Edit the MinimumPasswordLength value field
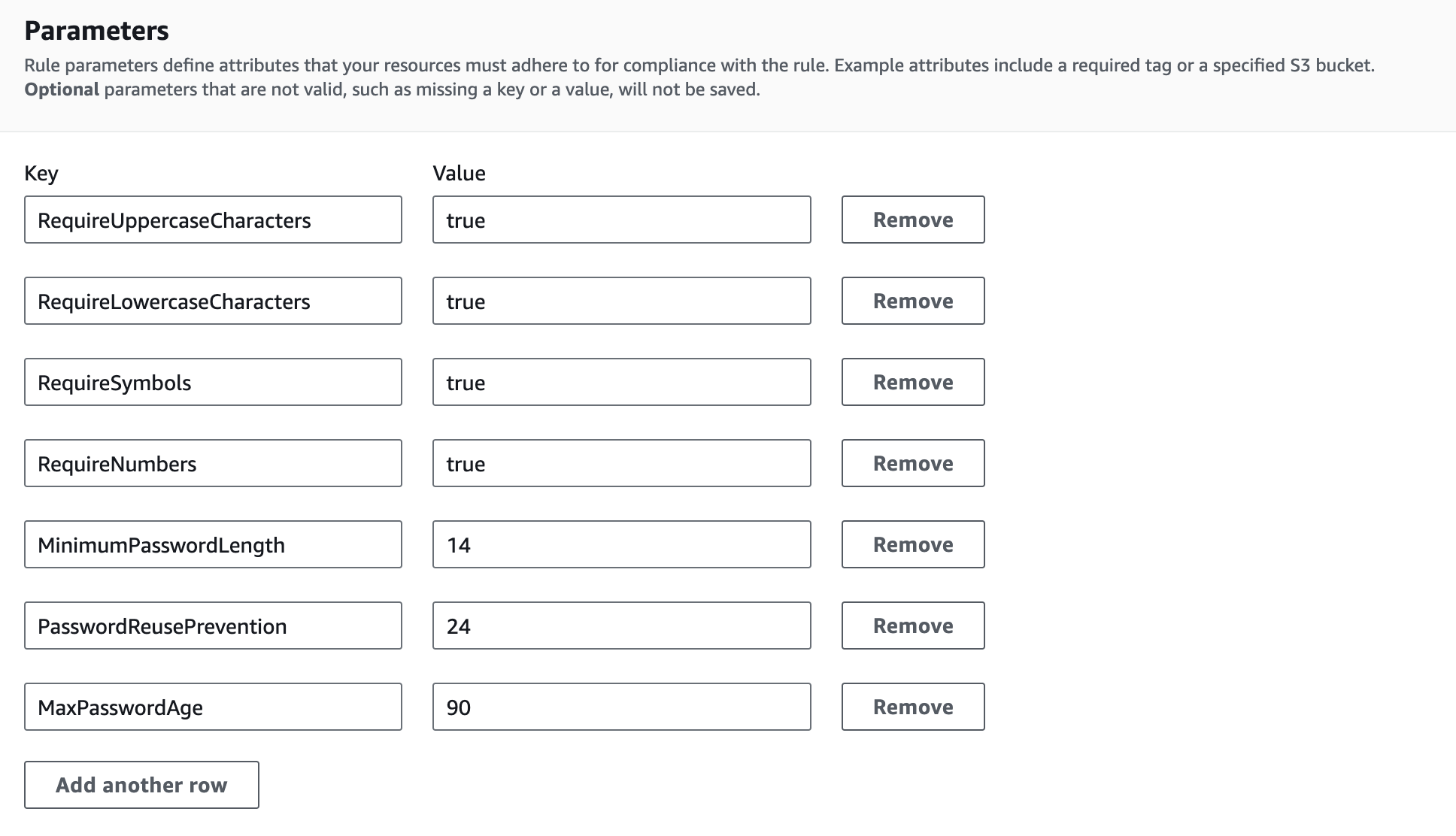 coord(621,545)
